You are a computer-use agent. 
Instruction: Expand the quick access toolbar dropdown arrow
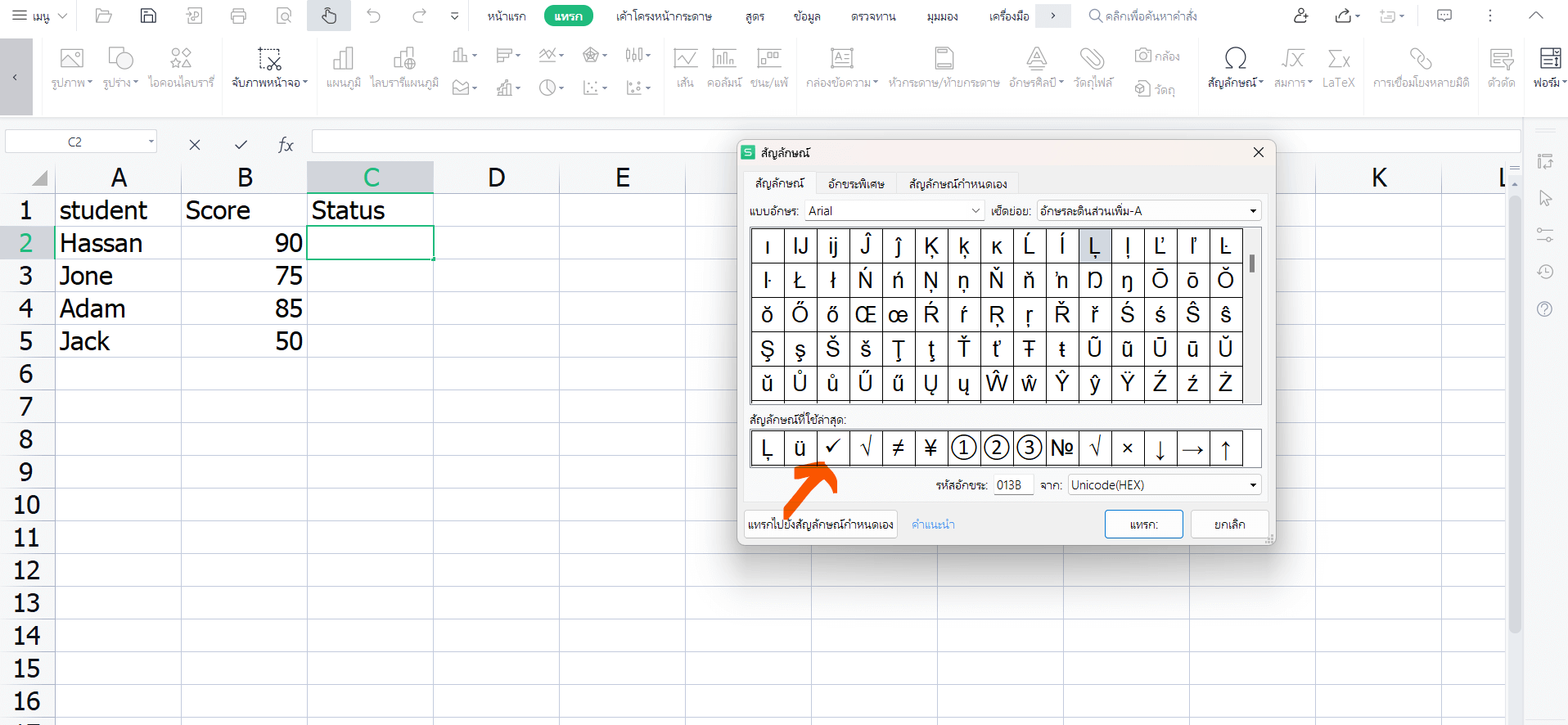tap(454, 16)
